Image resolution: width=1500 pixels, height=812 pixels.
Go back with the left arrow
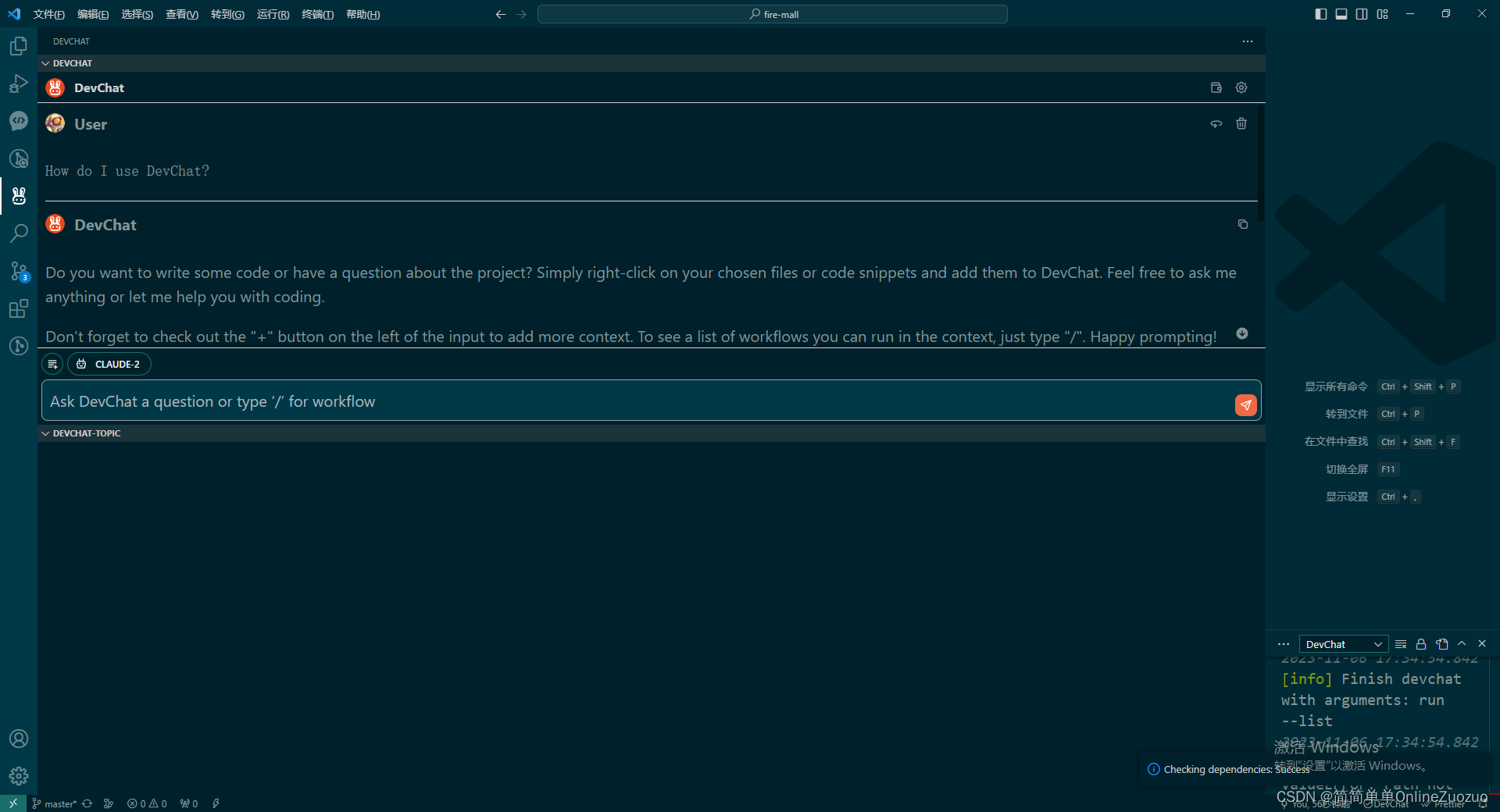click(500, 14)
